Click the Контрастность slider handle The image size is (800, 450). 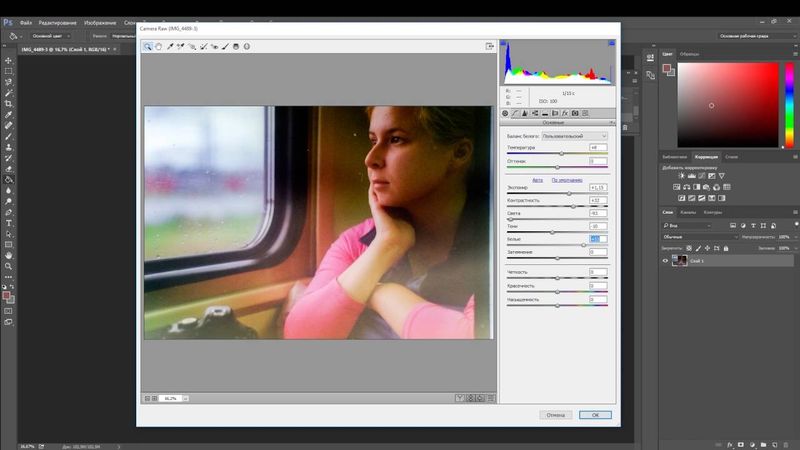click(x=573, y=207)
